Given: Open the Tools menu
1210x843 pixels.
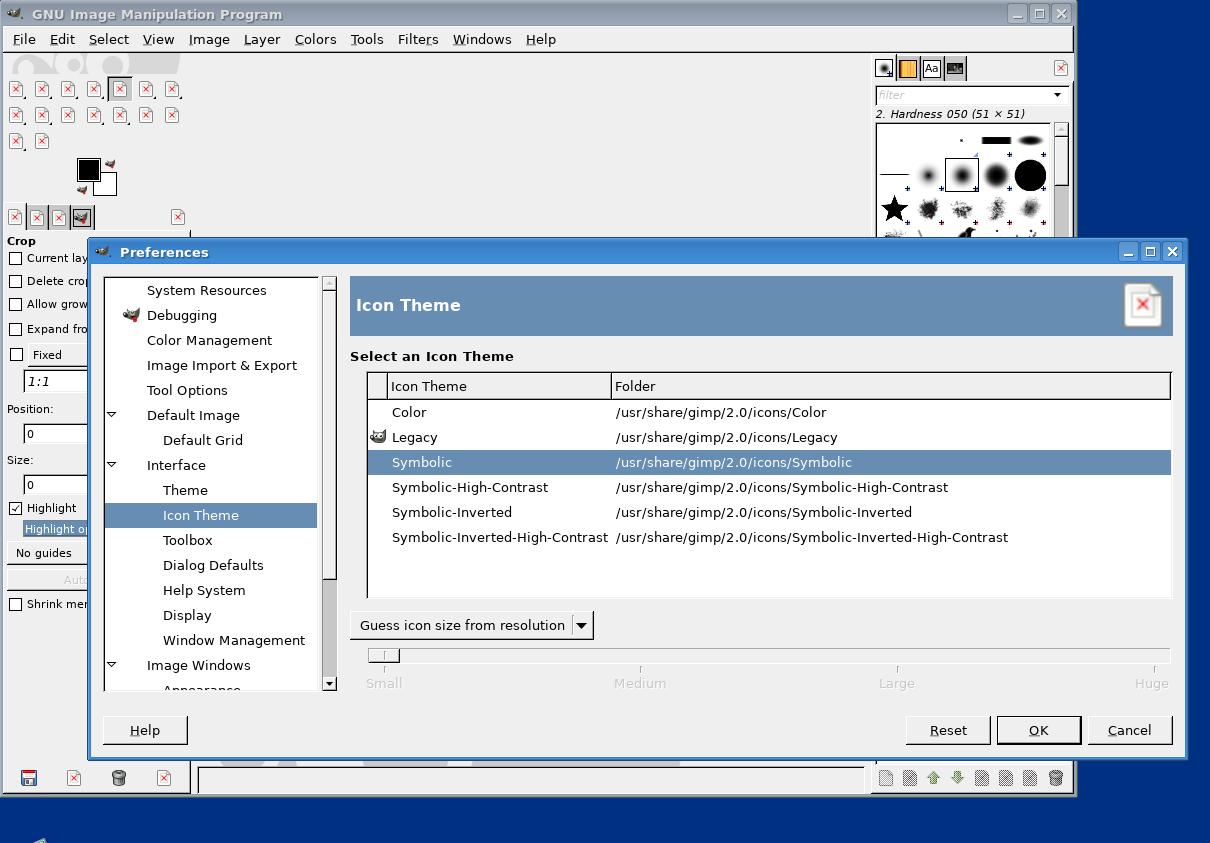Looking at the screenshot, I should tap(367, 39).
